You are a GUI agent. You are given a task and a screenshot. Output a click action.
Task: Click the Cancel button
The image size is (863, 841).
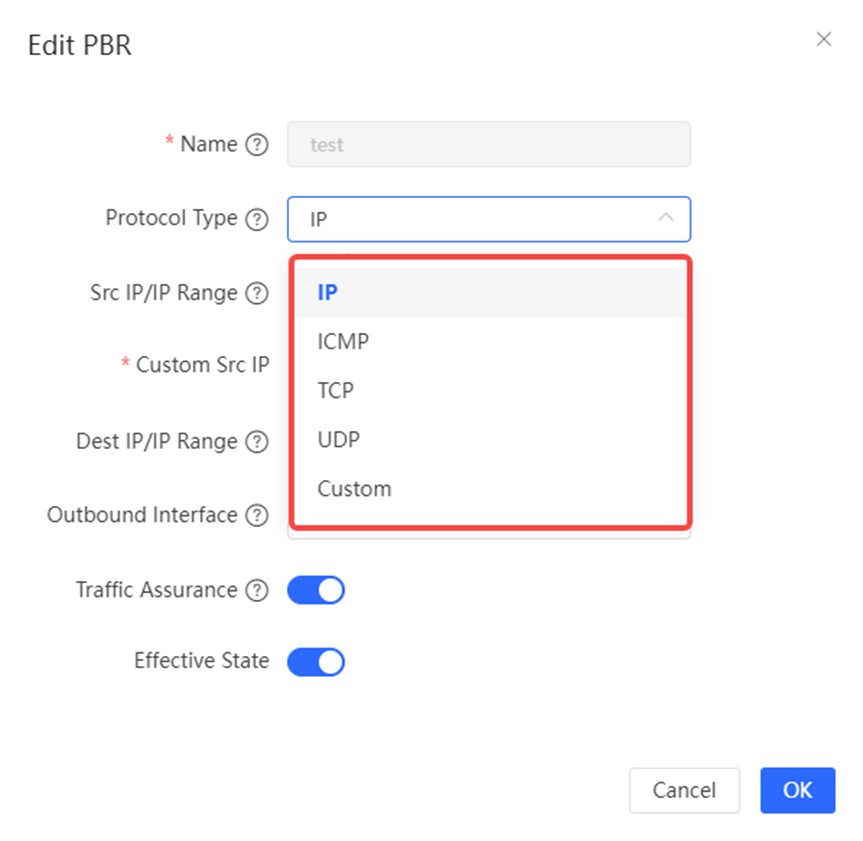pyautogui.click(x=684, y=790)
